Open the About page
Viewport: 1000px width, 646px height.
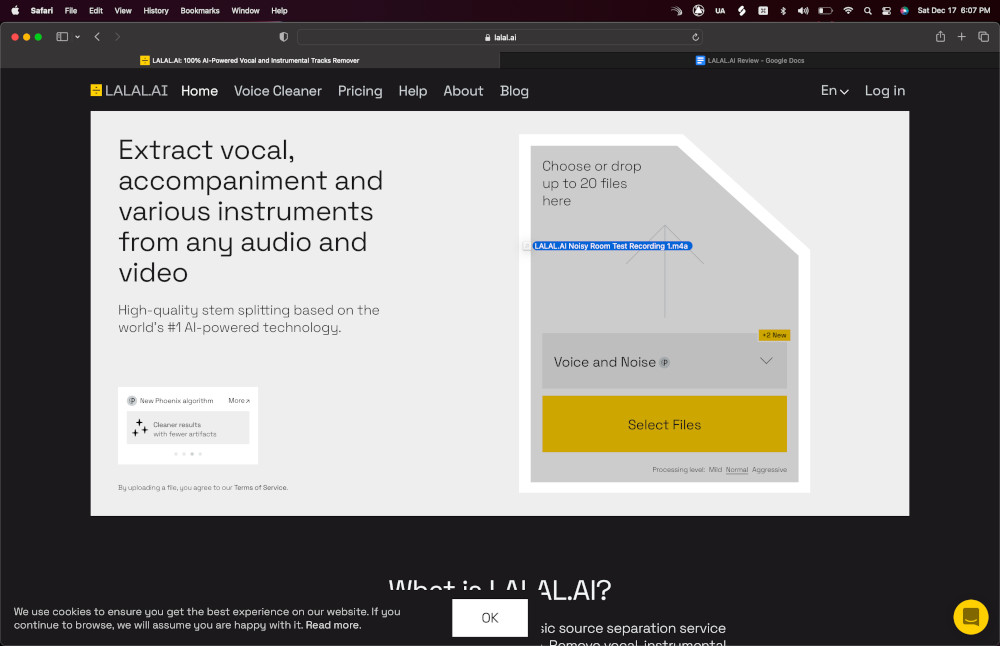(x=463, y=91)
